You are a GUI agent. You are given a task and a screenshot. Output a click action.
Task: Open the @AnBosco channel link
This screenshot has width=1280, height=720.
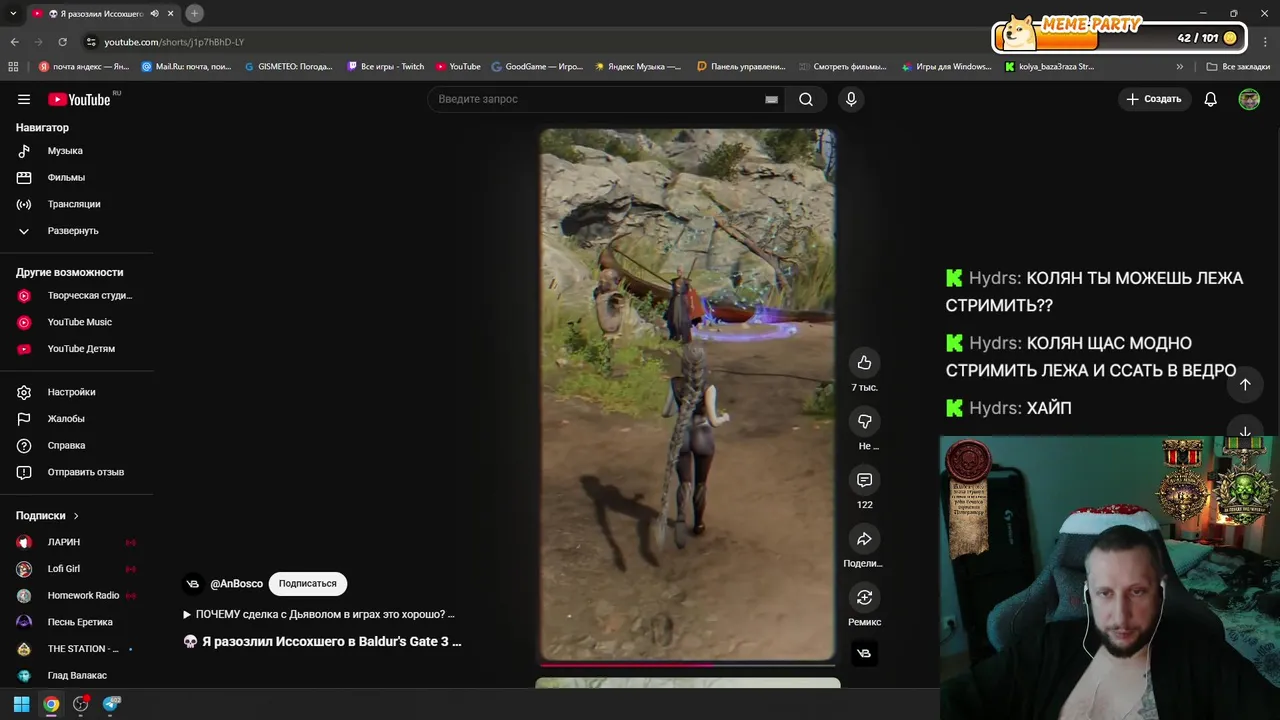pyautogui.click(x=236, y=584)
